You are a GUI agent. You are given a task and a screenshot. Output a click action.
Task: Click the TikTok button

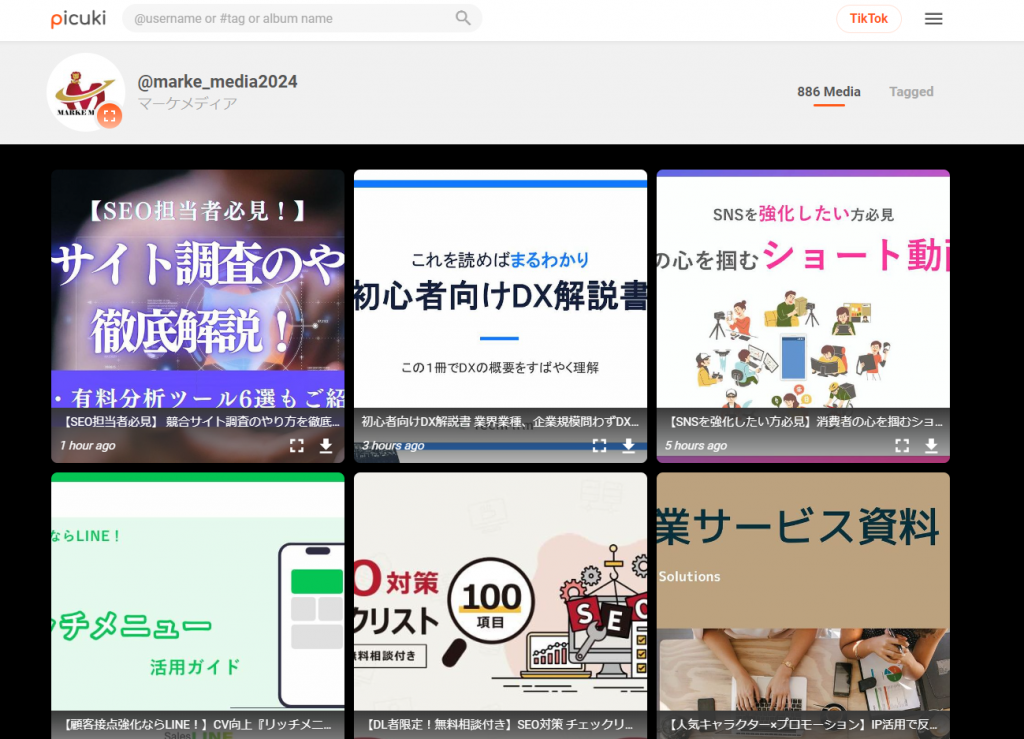tap(868, 18)
